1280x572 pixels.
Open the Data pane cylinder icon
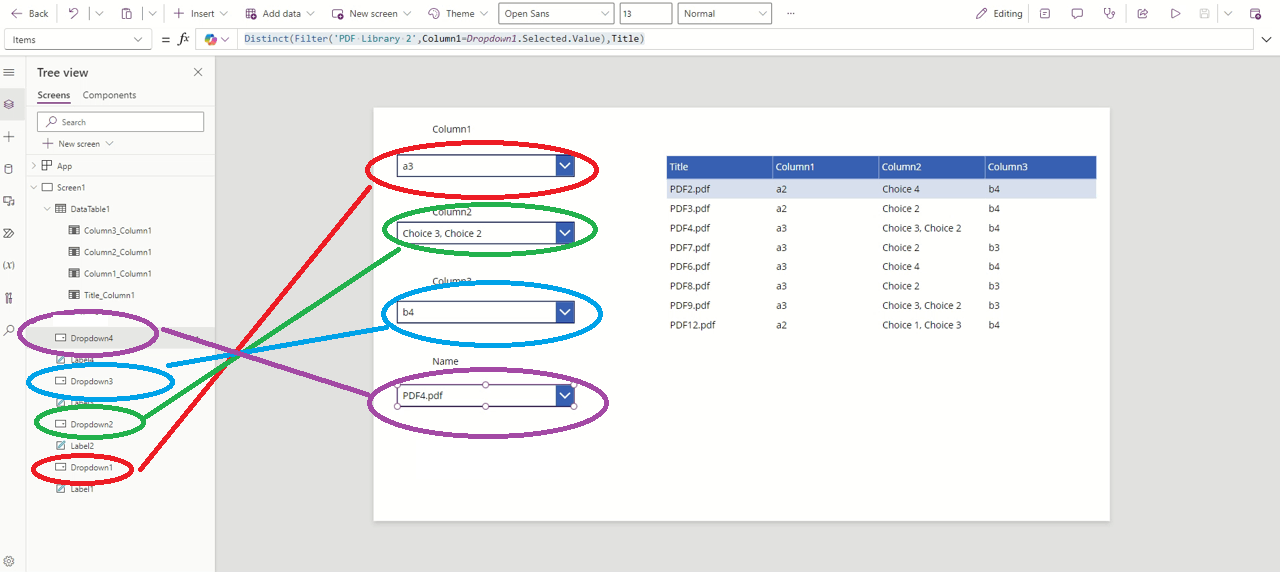(x=10, y=168)
